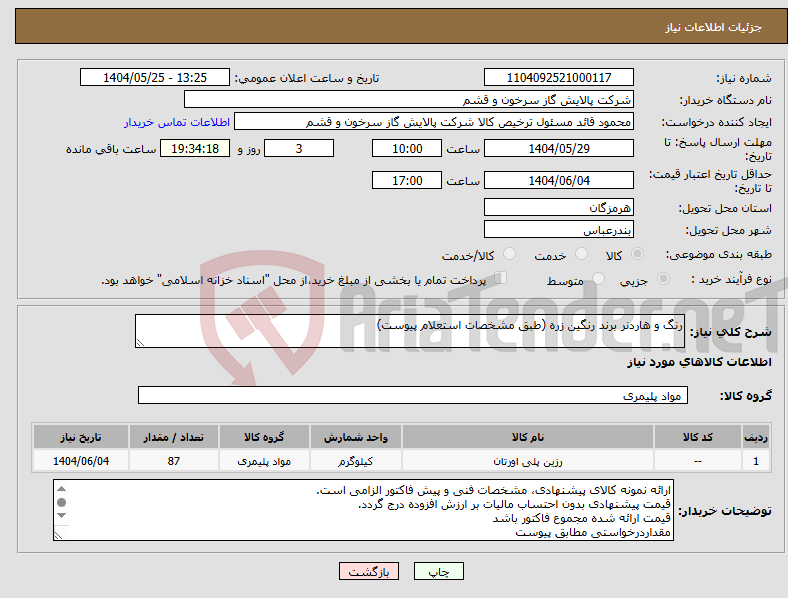This screenshot has height=598, width=788.
Task: Click the واحد شمارش column header
Action: point(355,437)
